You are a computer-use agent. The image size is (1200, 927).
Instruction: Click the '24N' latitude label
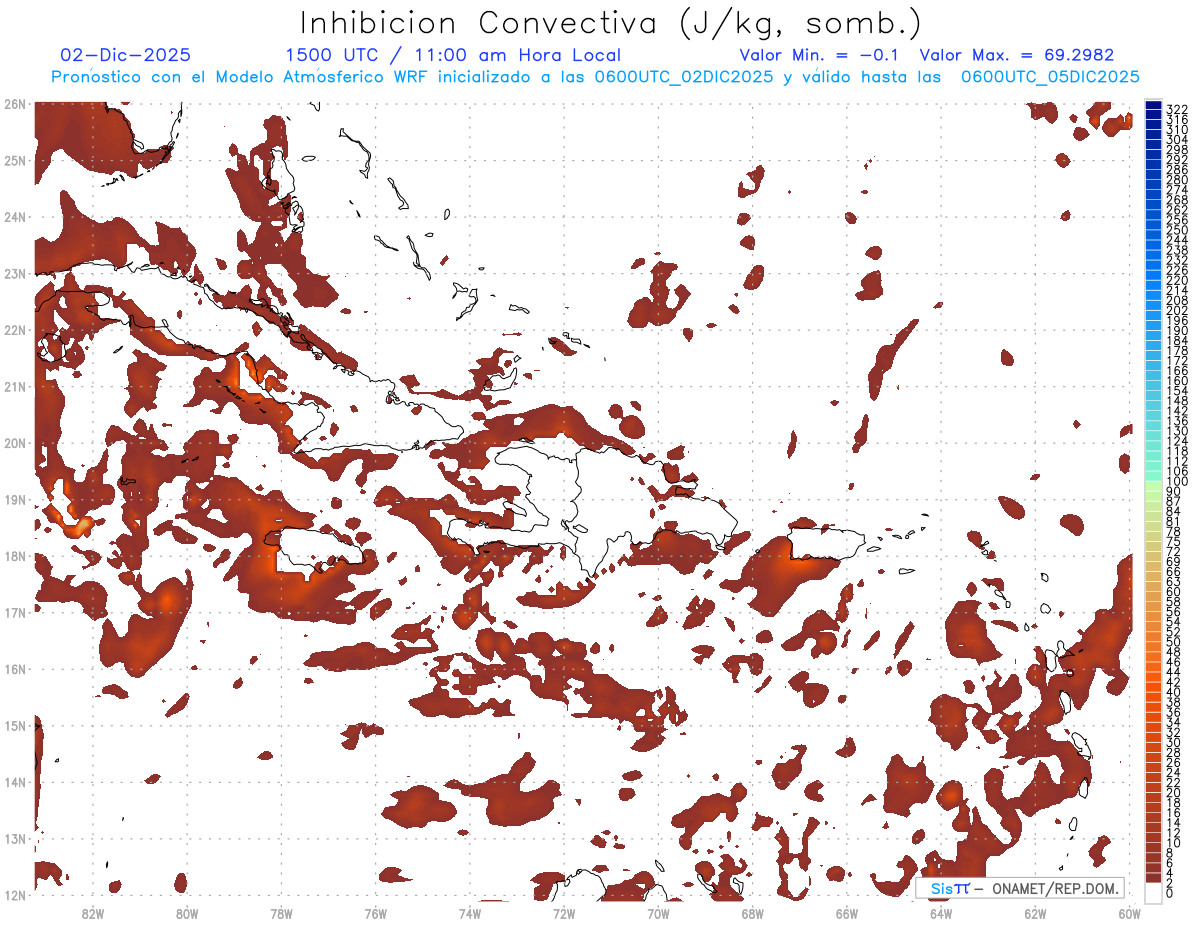14,217
